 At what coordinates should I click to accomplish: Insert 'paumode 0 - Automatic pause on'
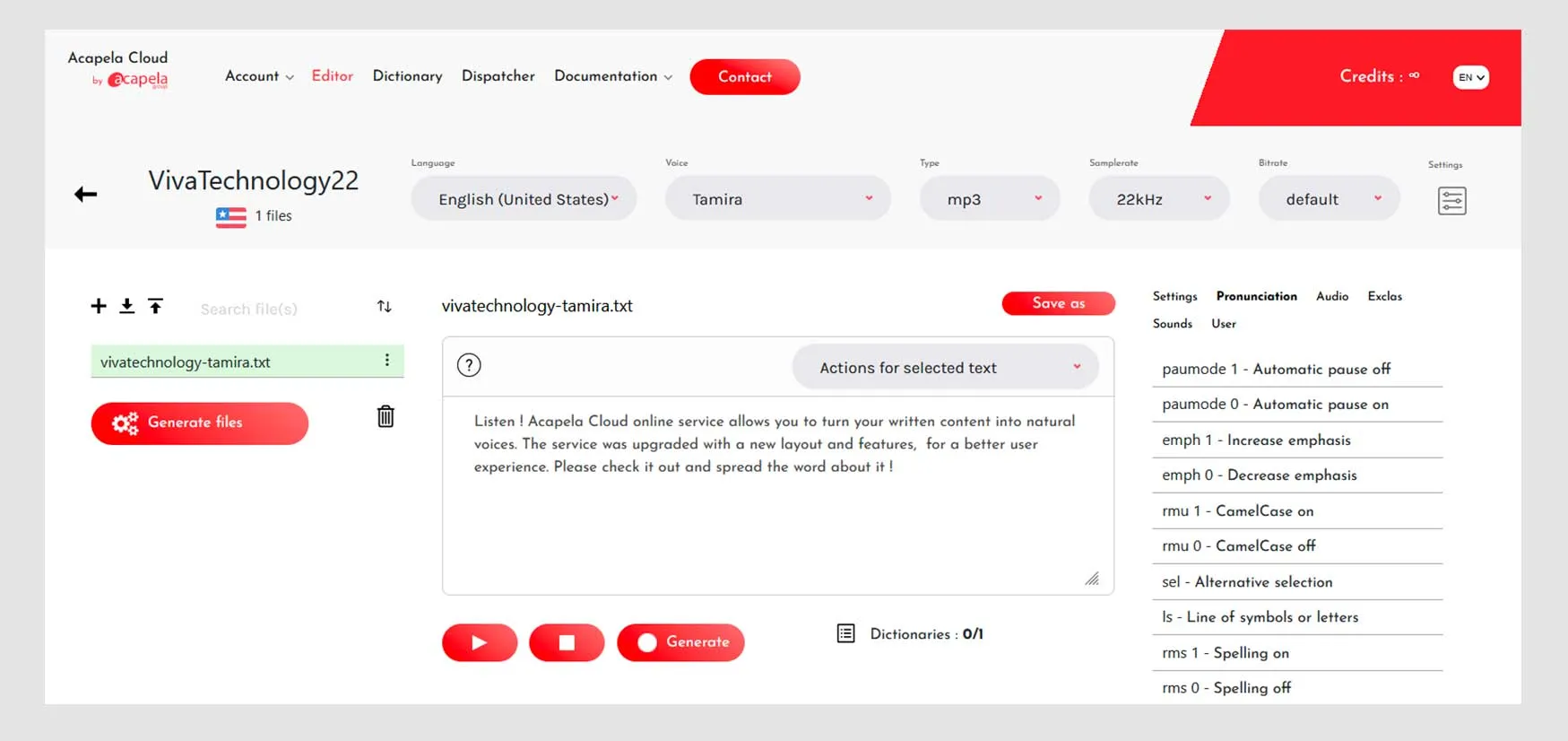pos(1297,405)
